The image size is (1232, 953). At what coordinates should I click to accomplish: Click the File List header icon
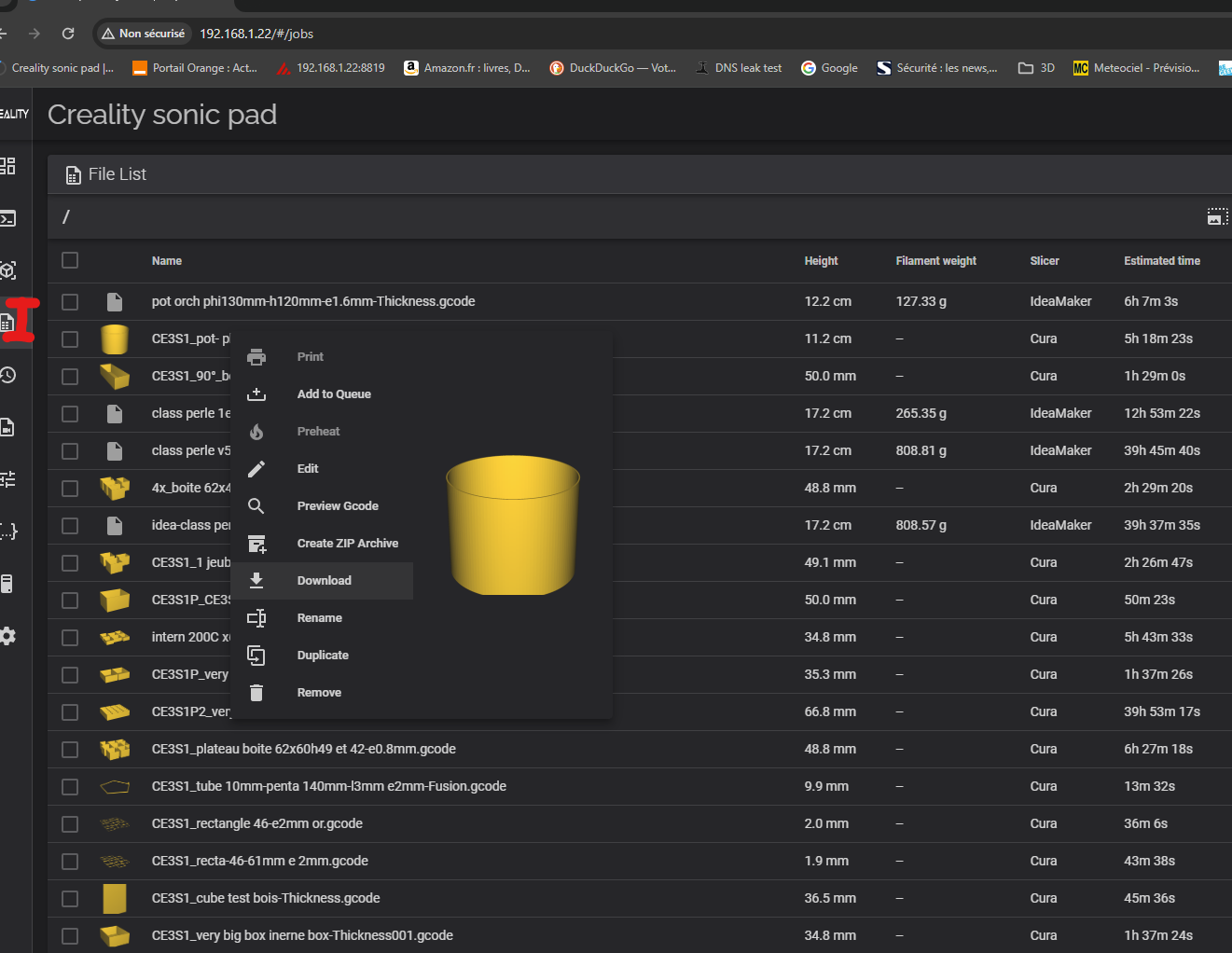pos(74,174)
